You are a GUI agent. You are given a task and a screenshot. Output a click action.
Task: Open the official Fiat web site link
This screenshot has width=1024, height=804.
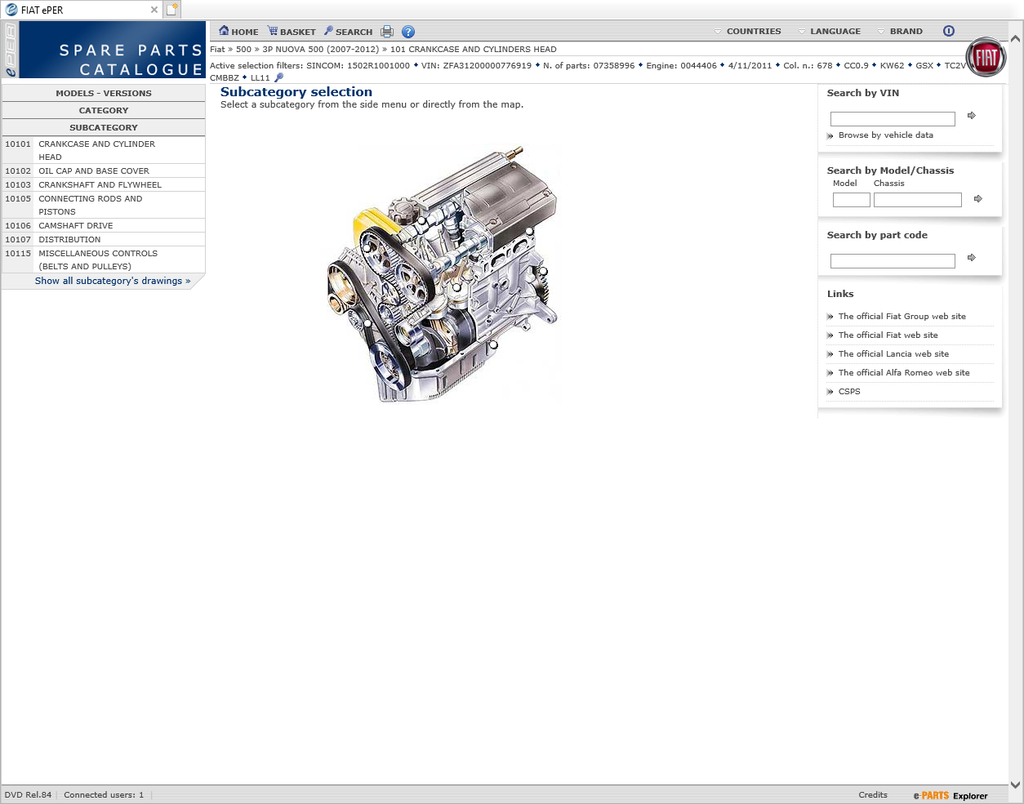click(x=888, y=335)
